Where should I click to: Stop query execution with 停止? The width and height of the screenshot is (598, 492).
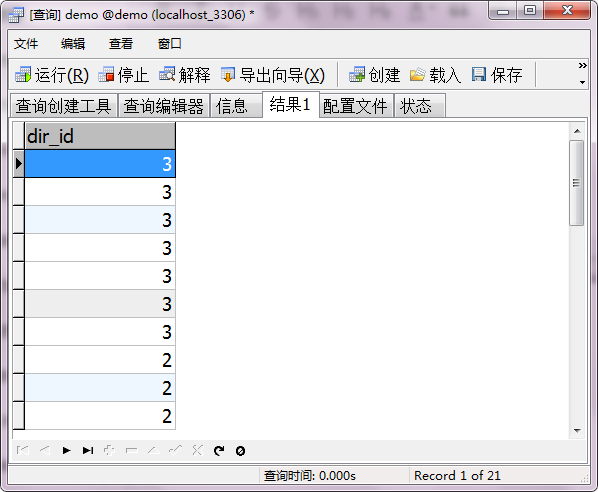click(123, 75)
